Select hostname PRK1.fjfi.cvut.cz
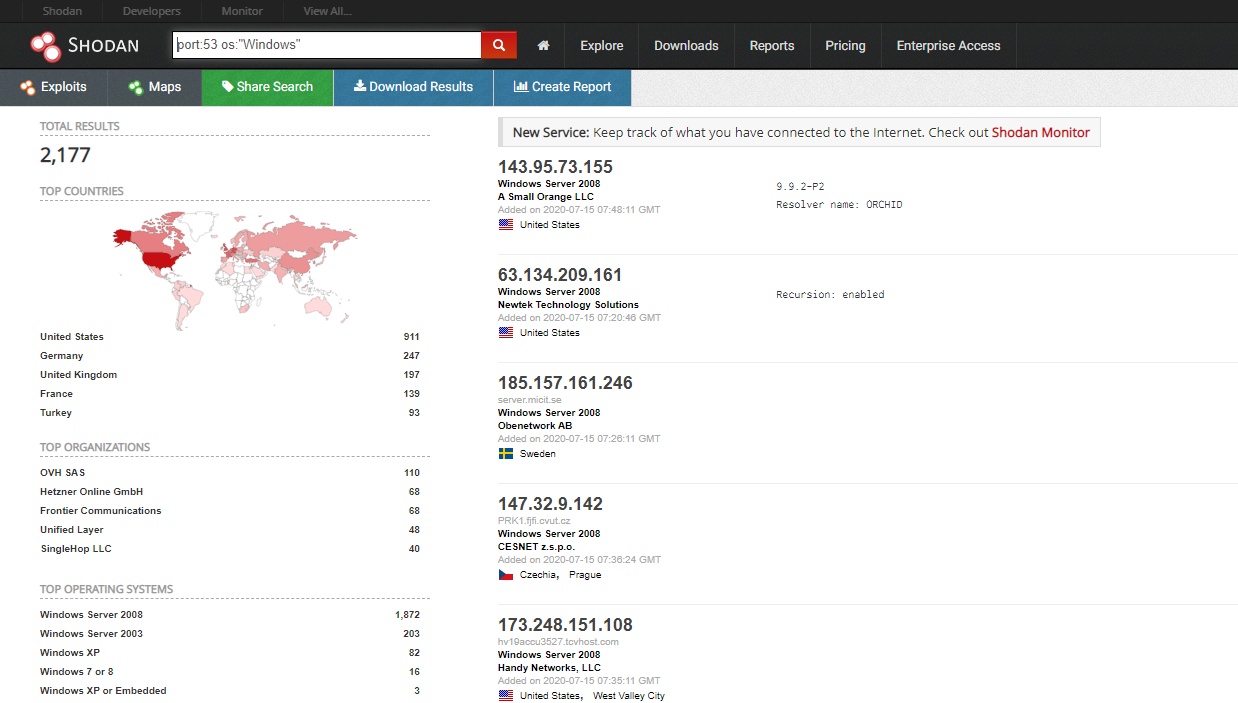Viewport: 1238px width, 703px height. click(535, 521)
